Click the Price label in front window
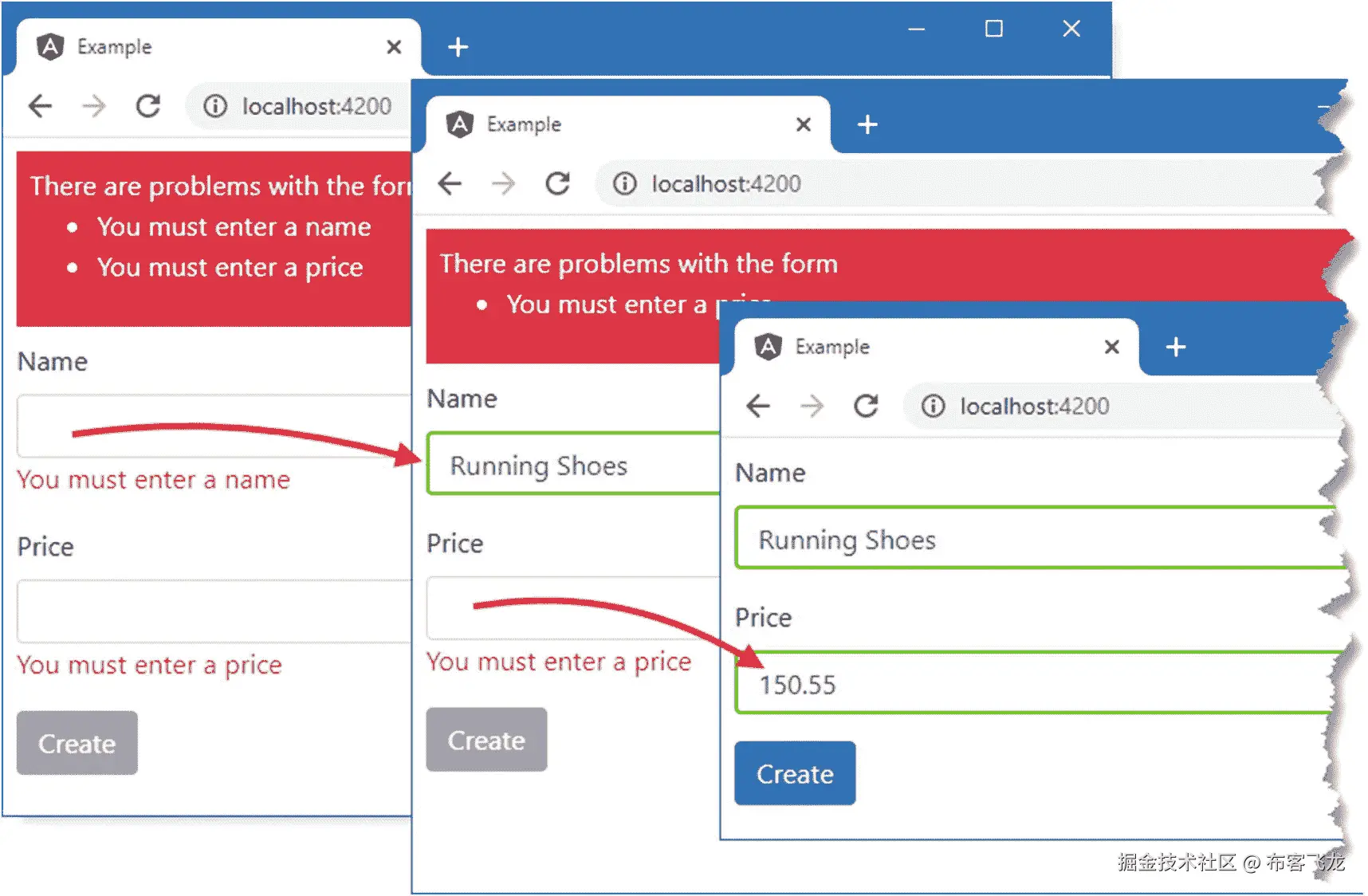The width and height of the screenshot is (1368, 896). [764, 618]
